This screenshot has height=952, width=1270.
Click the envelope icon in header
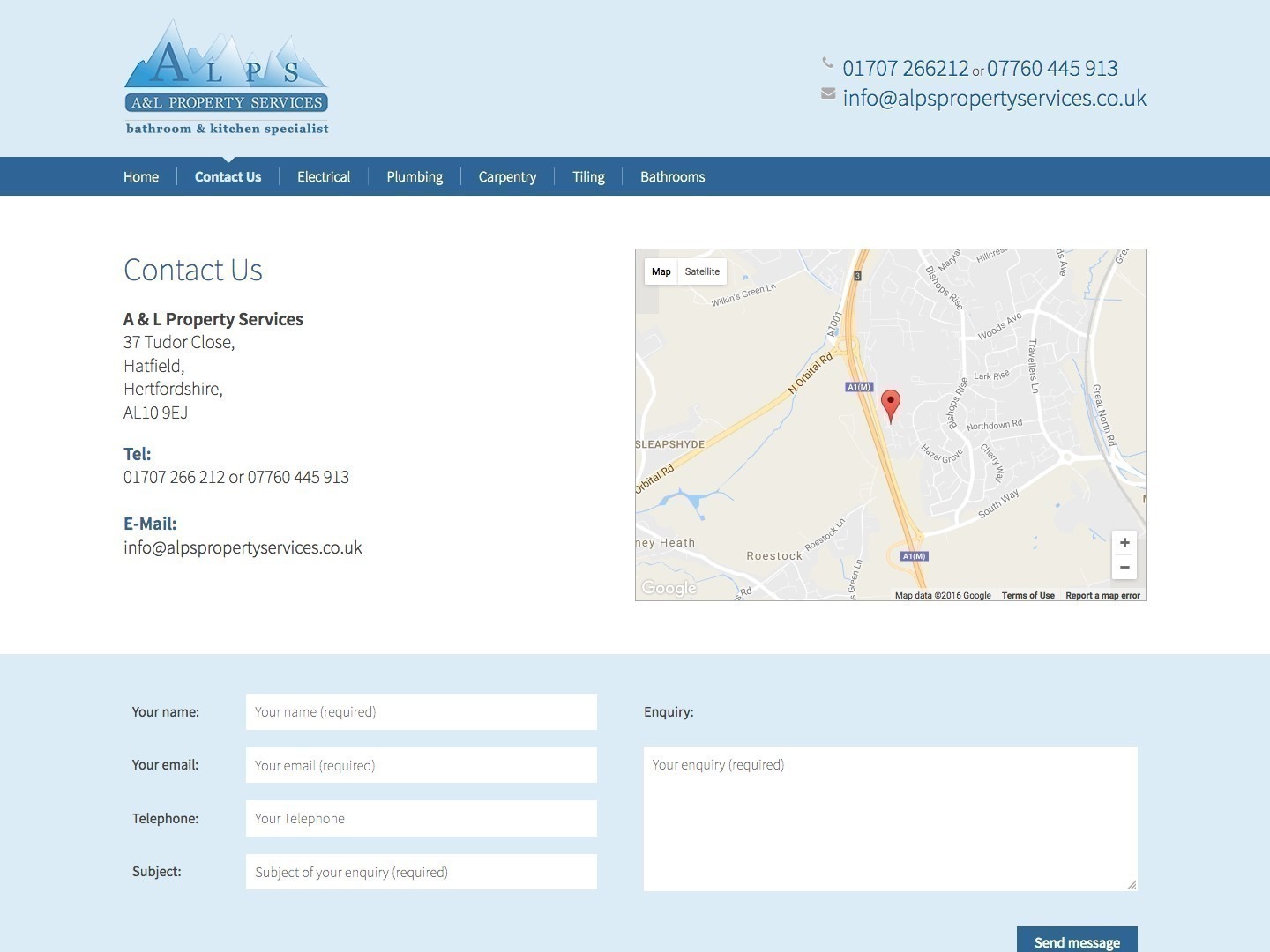[x=828, y=93]
